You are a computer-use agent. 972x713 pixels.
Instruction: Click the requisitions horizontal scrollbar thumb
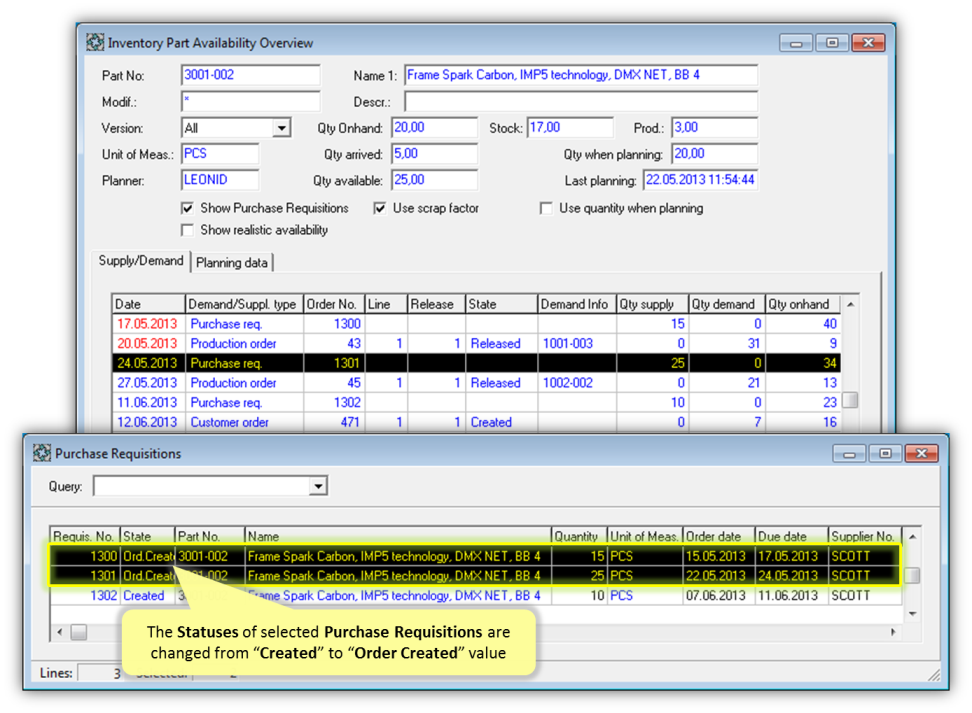point(79,632)
